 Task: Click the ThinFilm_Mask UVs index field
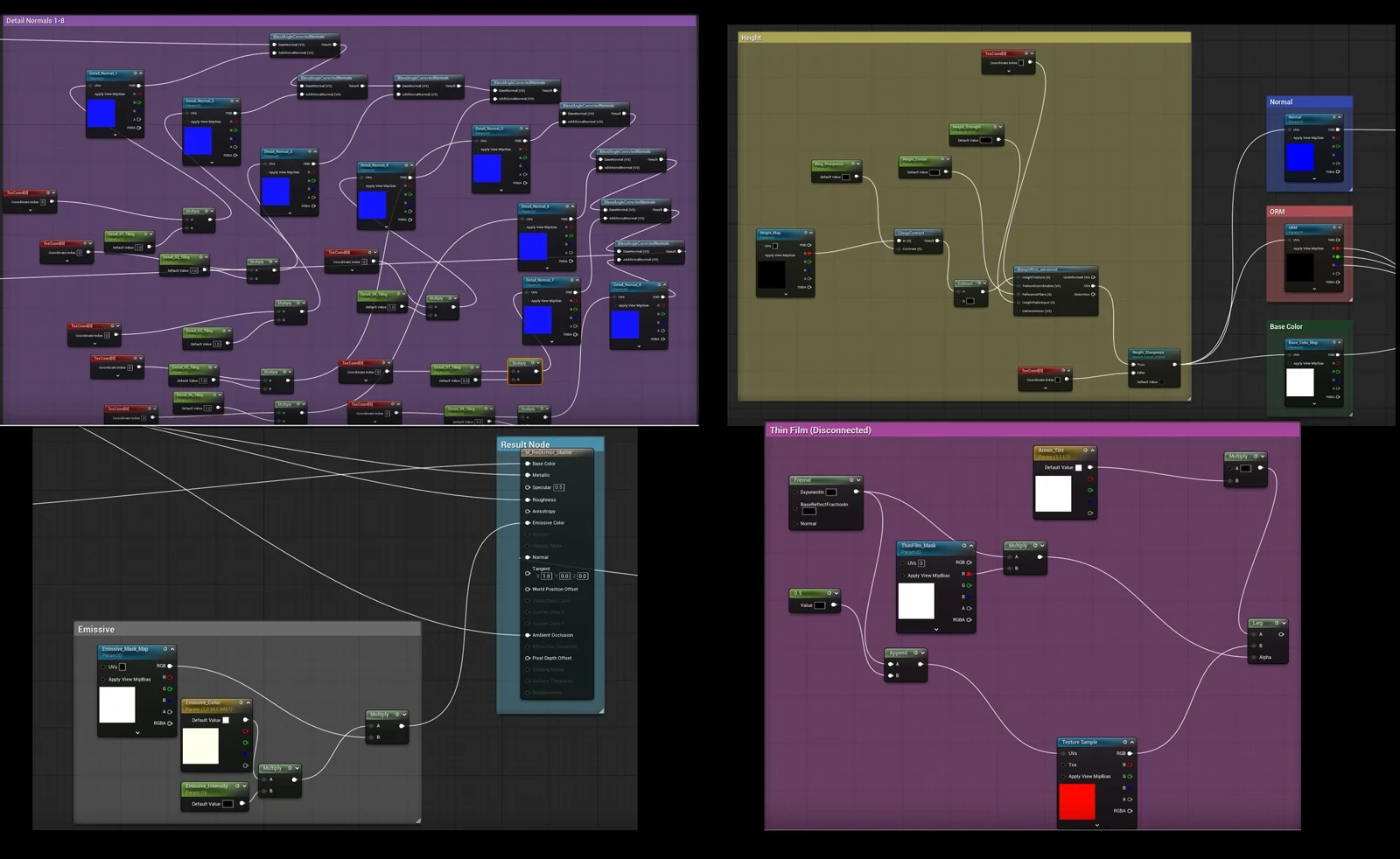(x=921, y=563)
